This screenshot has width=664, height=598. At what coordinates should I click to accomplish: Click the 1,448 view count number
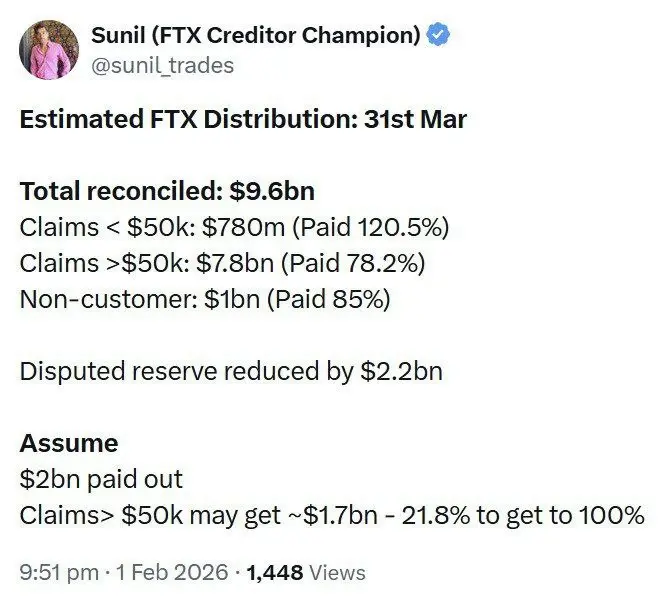click(274, 573)
